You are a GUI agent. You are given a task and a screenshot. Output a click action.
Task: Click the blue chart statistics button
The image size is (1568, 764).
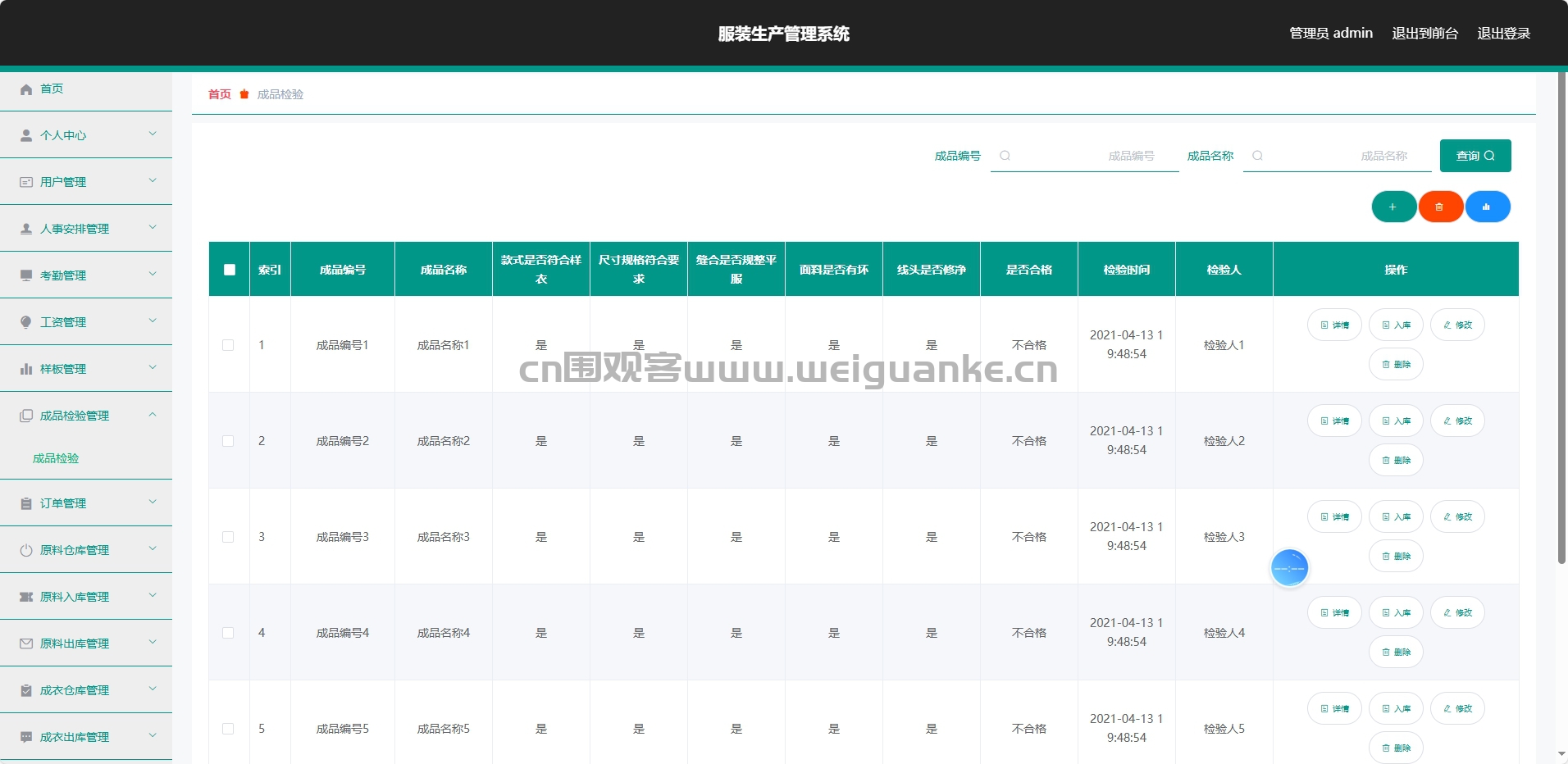click(x=1487, y=207)
